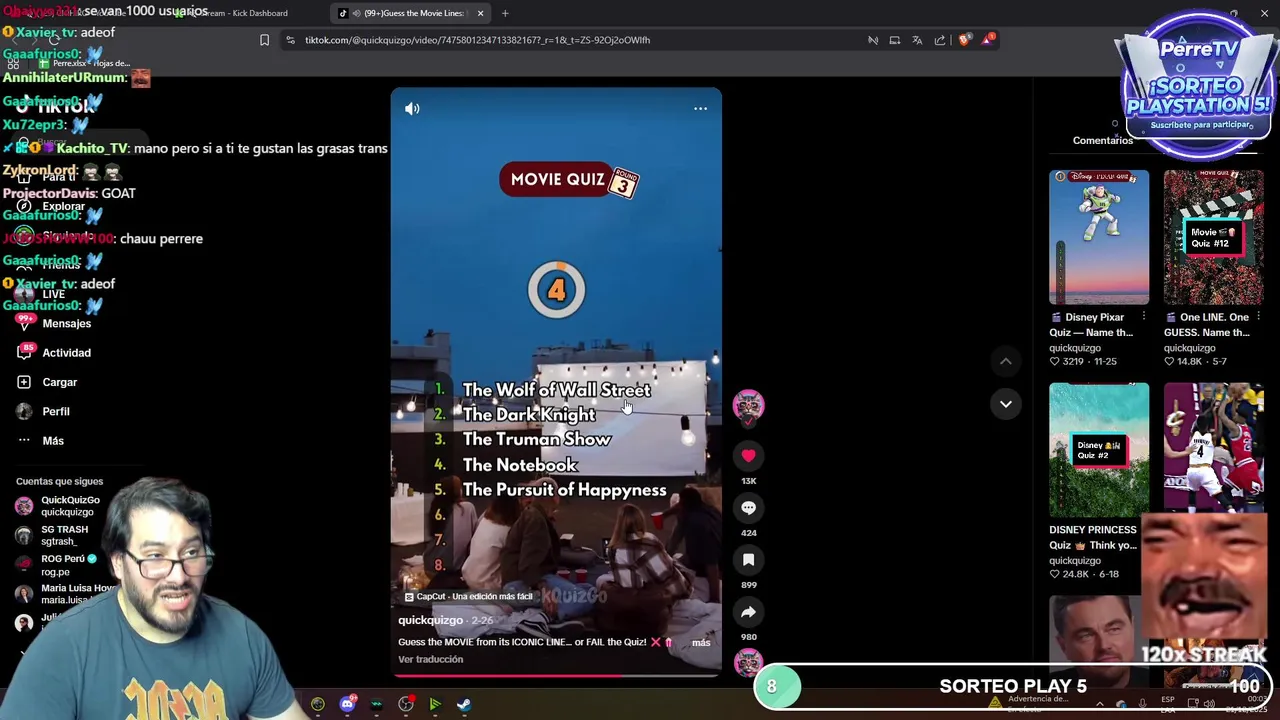
Task: Click 'One LINE. One GUESS' video title
Action: (x=1208, y=325)
